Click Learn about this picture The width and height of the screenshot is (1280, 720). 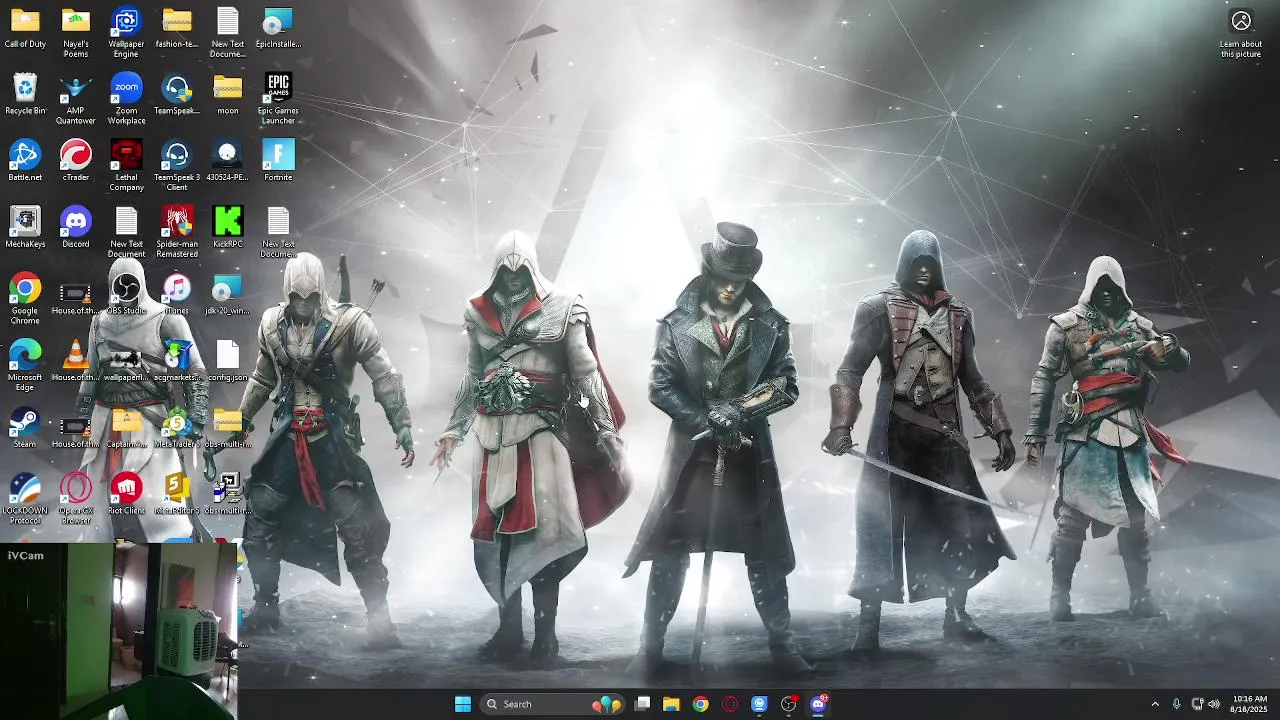click(1241, 34)
